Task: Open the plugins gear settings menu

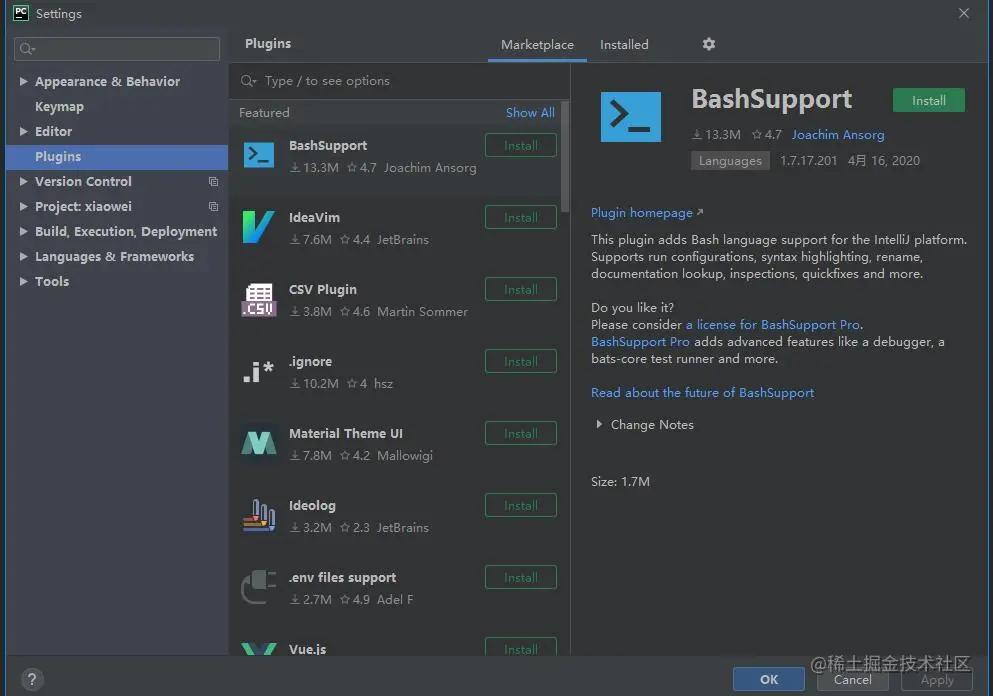Action: [x=709, y=44]
